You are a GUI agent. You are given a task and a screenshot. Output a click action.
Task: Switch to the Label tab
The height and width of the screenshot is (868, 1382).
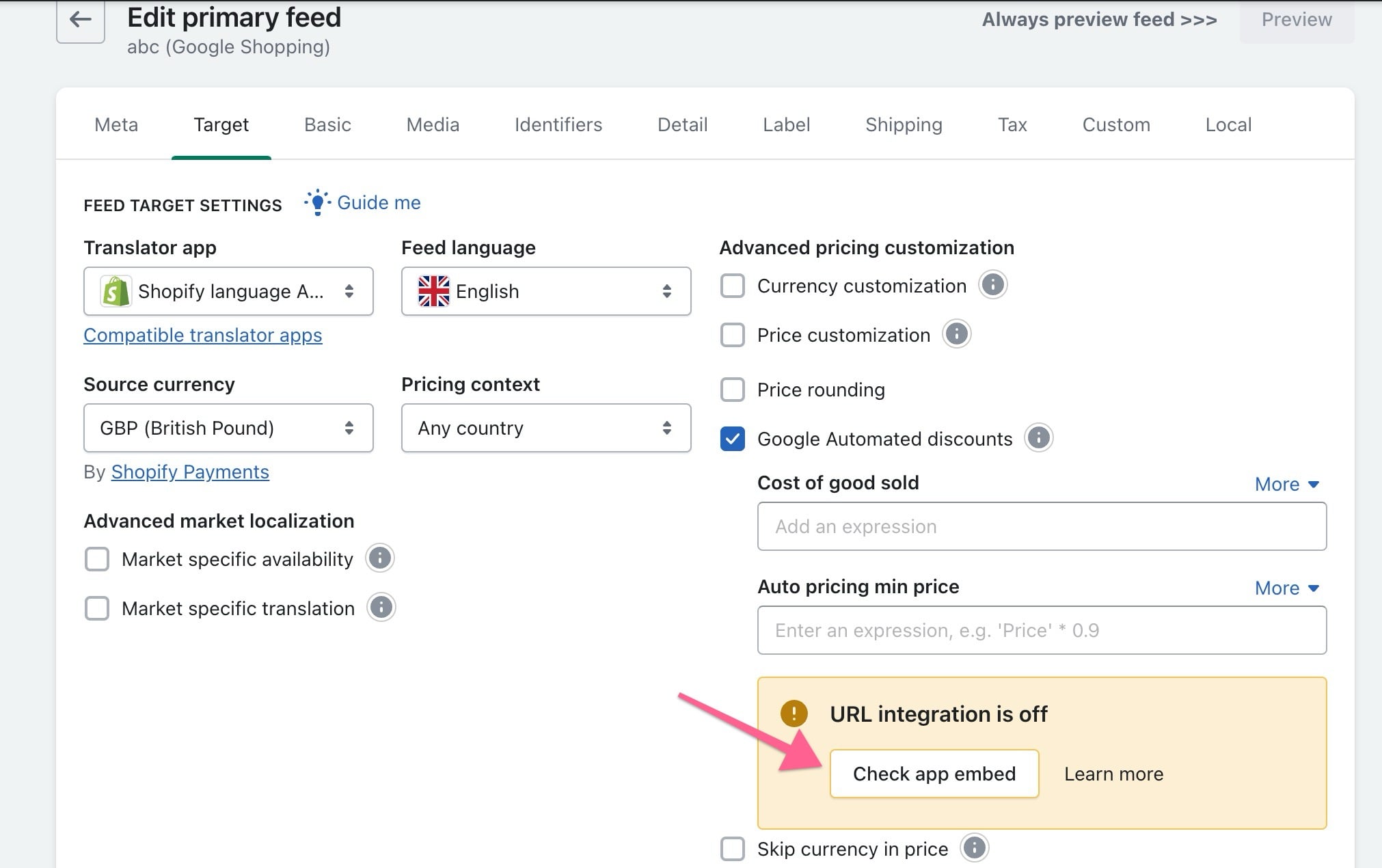coord(787,124)
